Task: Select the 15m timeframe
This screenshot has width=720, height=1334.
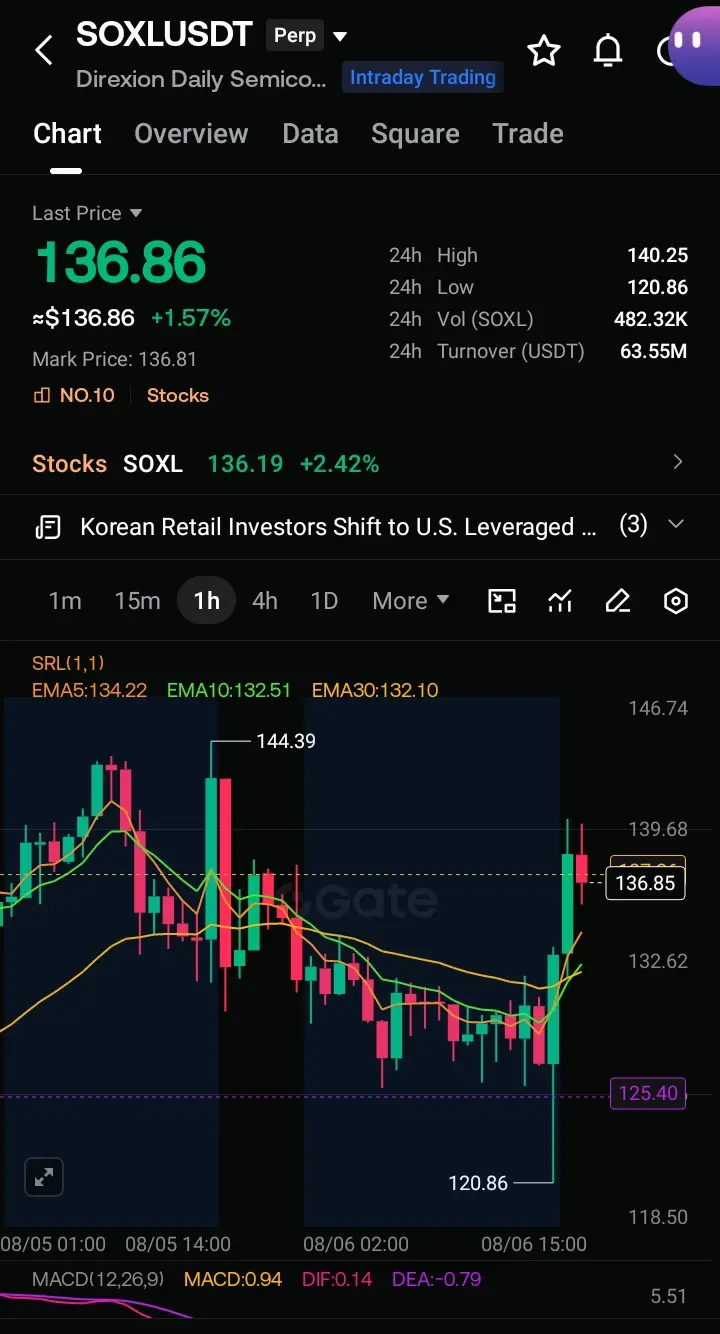Action: (x=137, y=601)
